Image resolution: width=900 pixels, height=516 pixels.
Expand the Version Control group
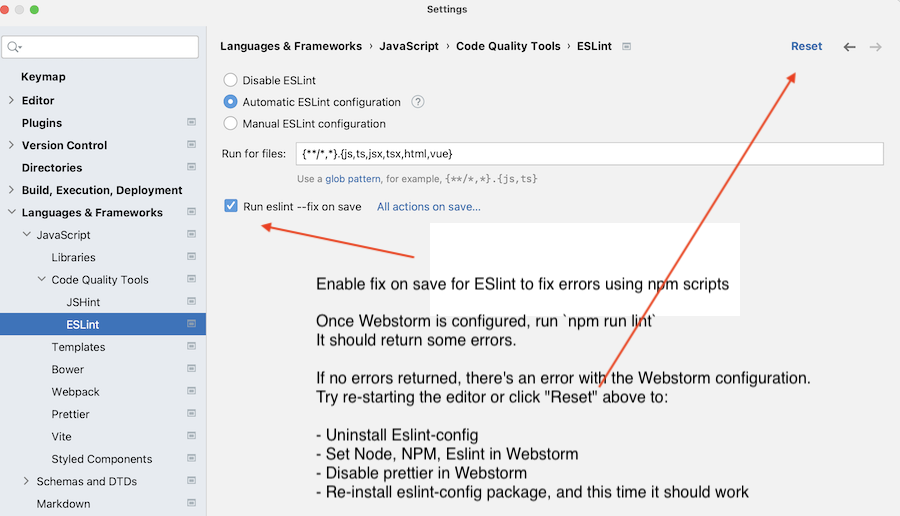11,145
